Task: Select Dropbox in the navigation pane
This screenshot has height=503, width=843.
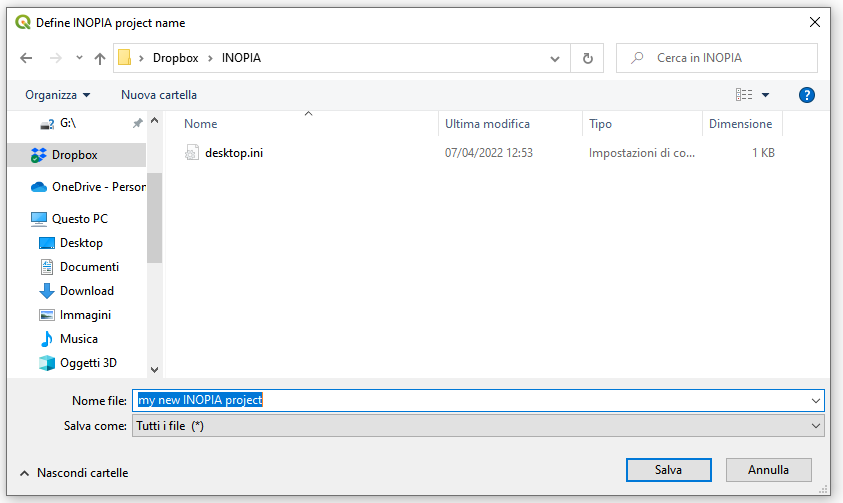Action: (76, 155)
